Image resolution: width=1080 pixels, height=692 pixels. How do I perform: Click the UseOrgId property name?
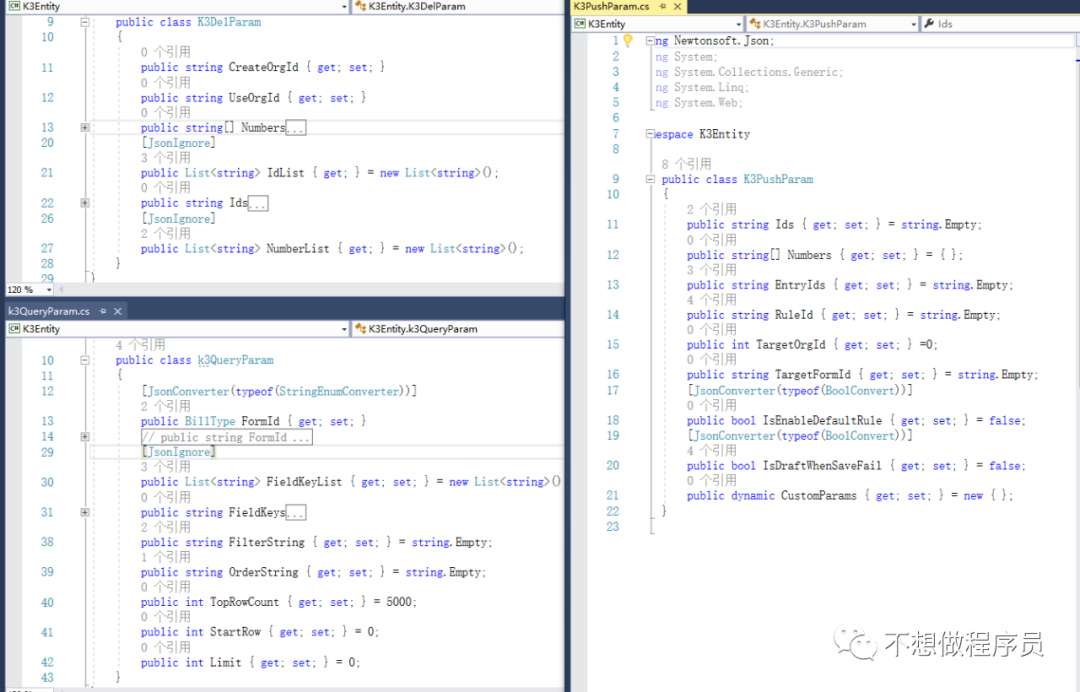(x=254, y=98)
